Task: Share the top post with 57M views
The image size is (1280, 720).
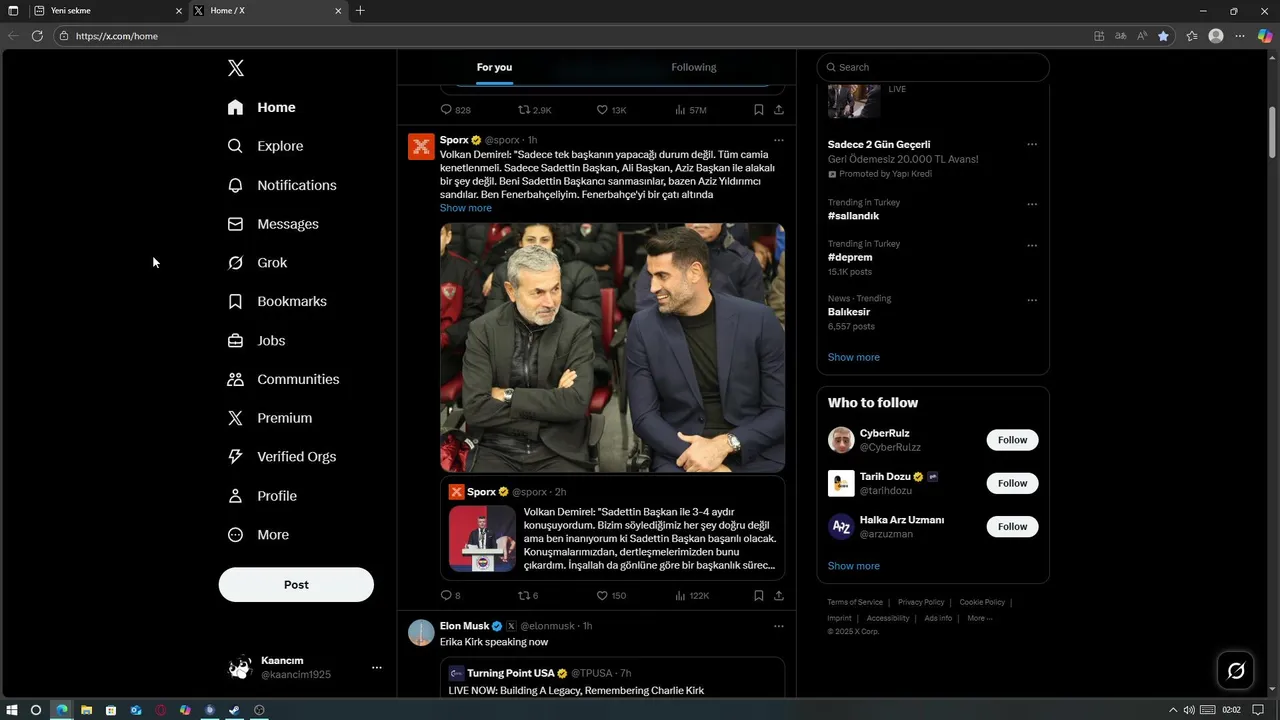Action: (x=779, y=110)
